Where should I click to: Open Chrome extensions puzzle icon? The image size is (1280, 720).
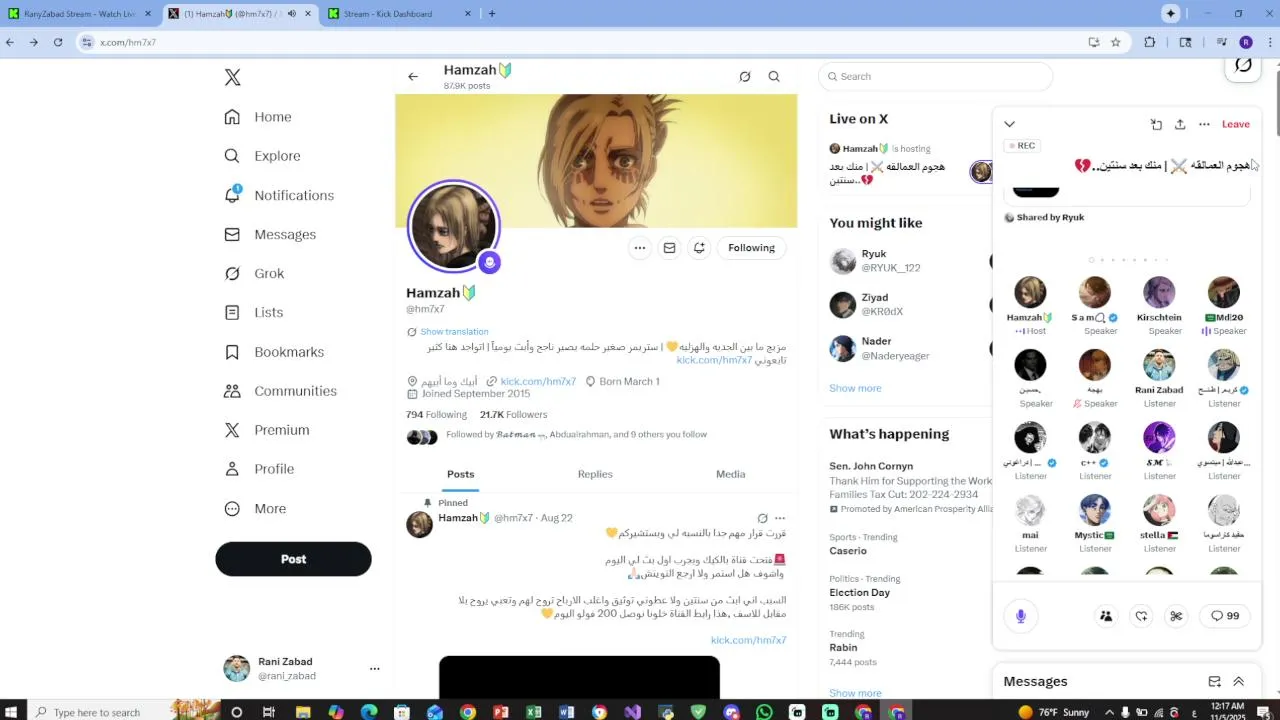[x=1150, y=42]
